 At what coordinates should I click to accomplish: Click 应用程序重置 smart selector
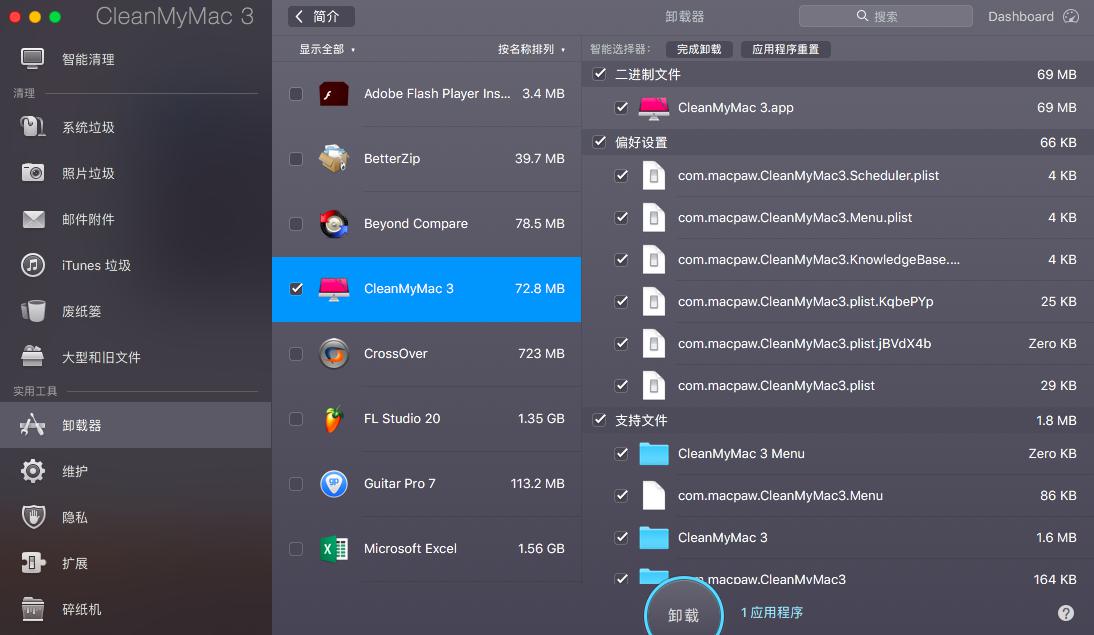coord(785,49)
